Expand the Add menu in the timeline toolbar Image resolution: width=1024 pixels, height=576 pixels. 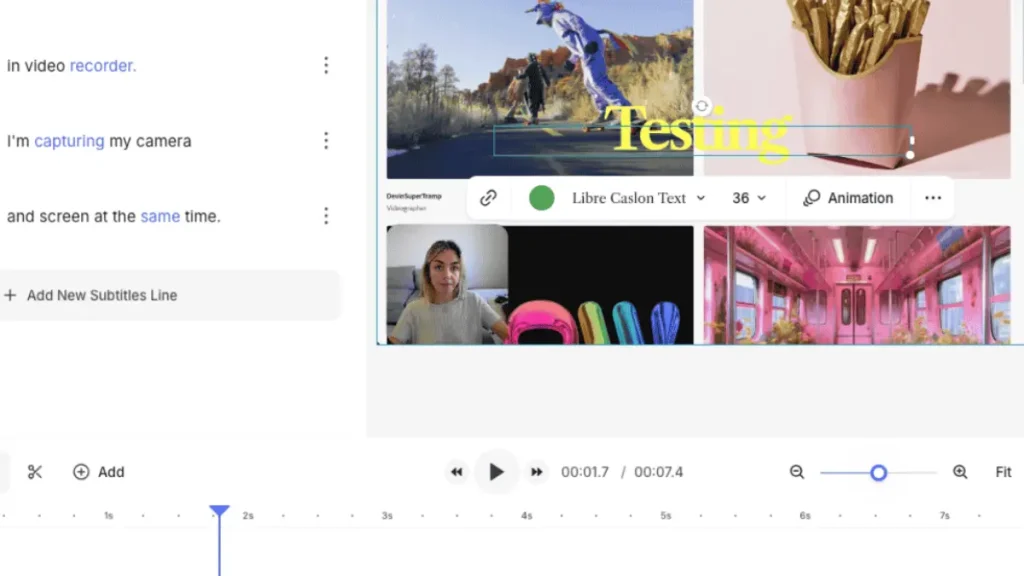(x=98, y=471)
